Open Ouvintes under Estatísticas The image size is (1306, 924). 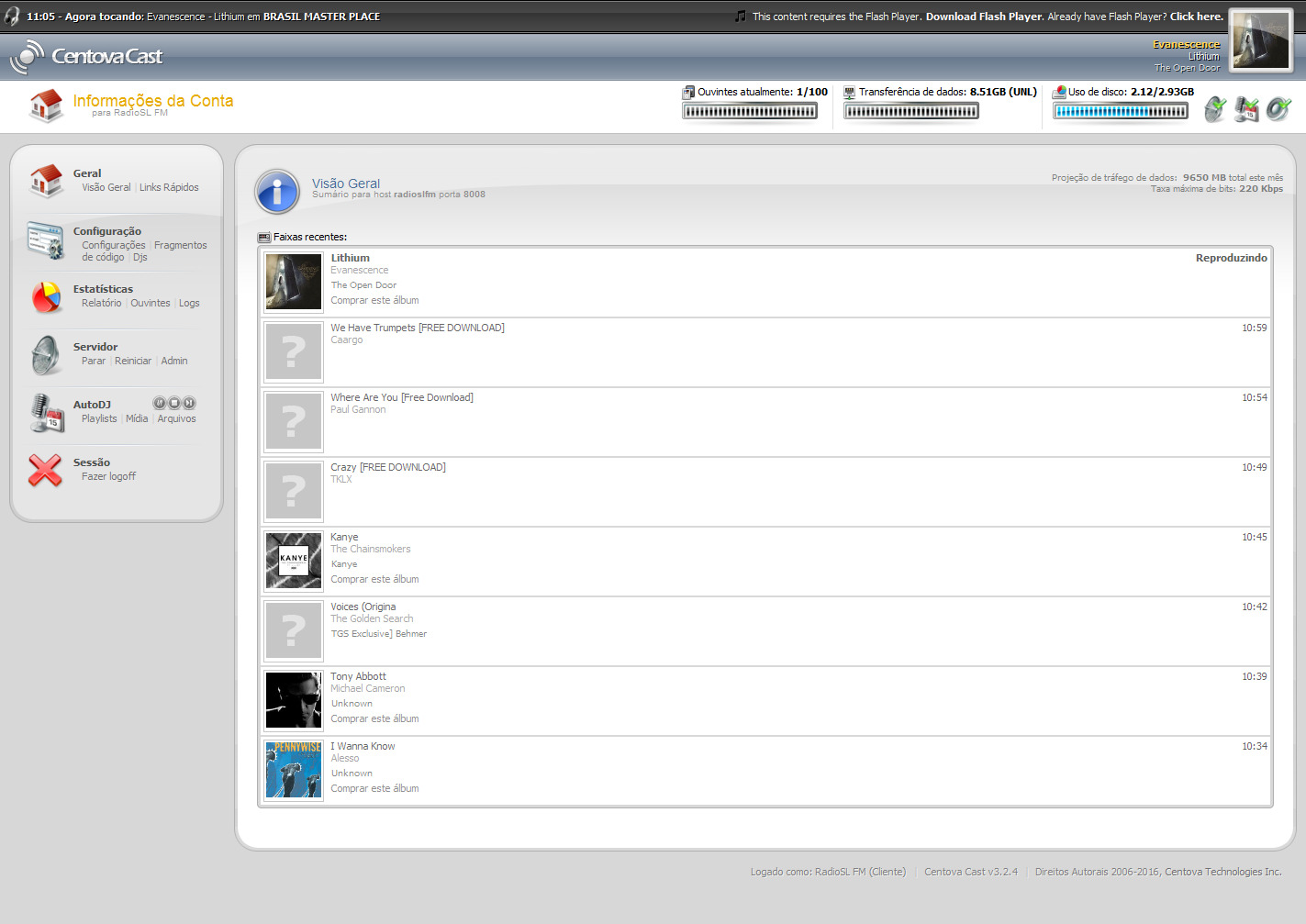151,303
